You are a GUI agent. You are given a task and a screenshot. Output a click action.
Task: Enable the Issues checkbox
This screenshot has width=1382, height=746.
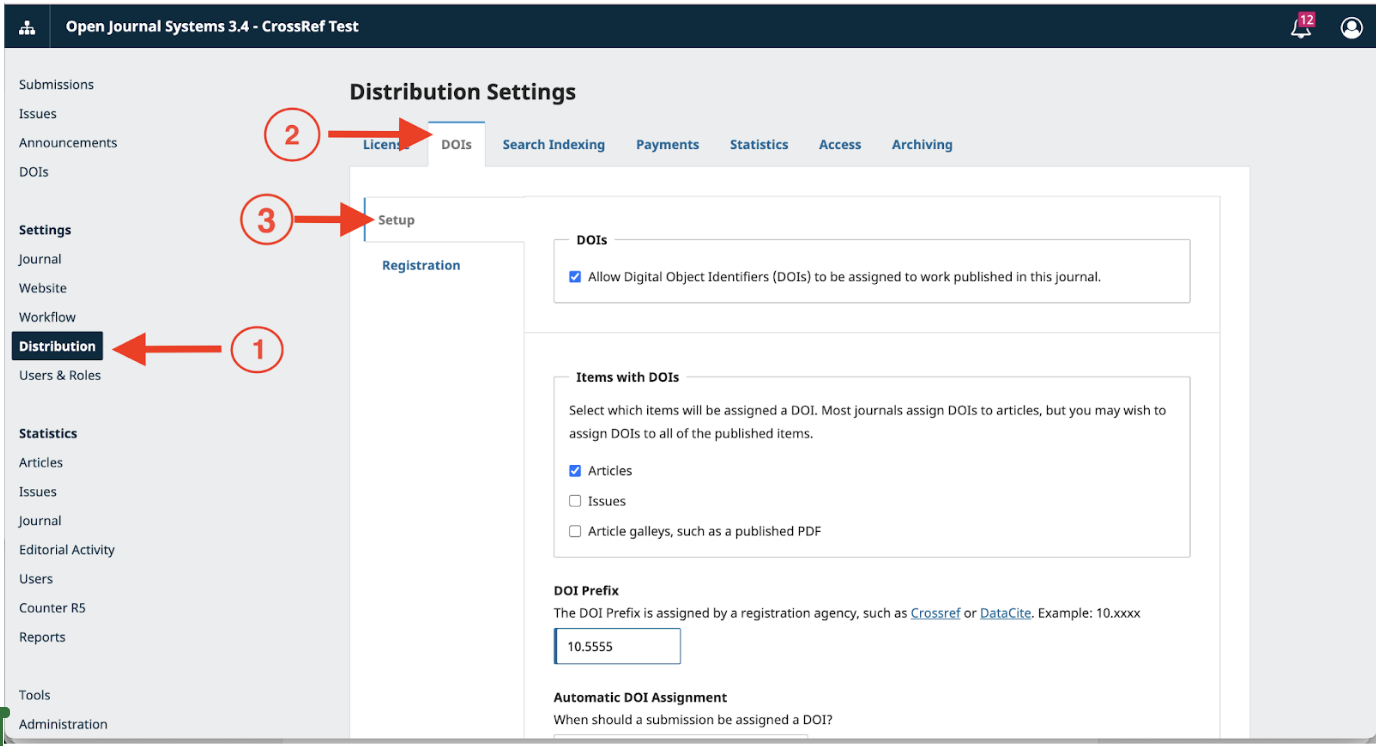pos(575,501)
